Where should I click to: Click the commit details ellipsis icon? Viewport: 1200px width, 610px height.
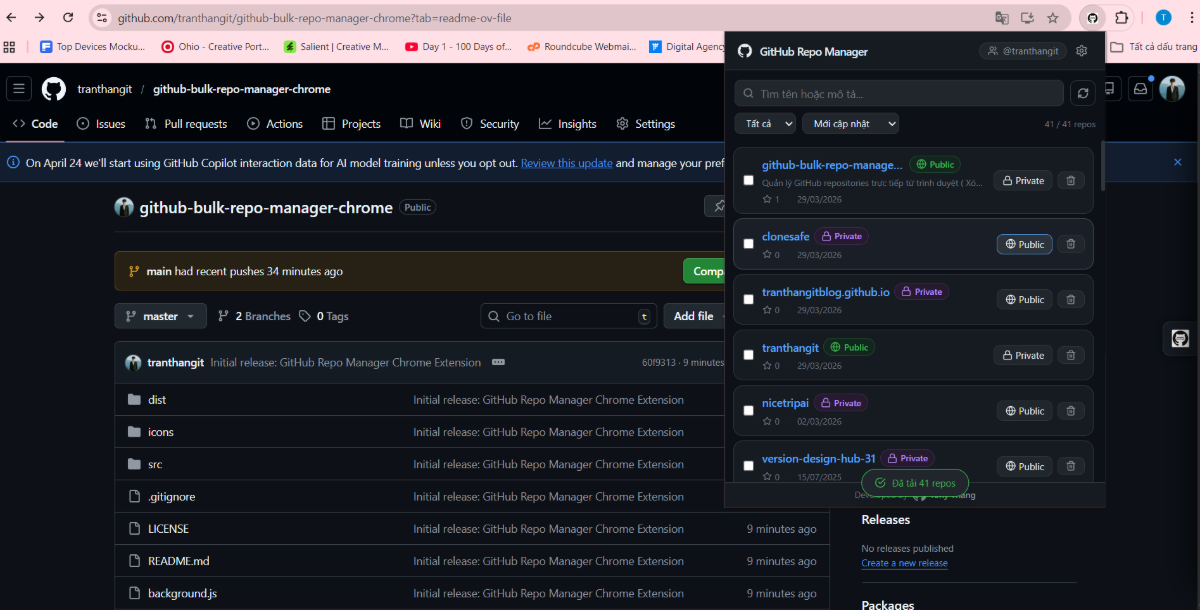(498, 362)
